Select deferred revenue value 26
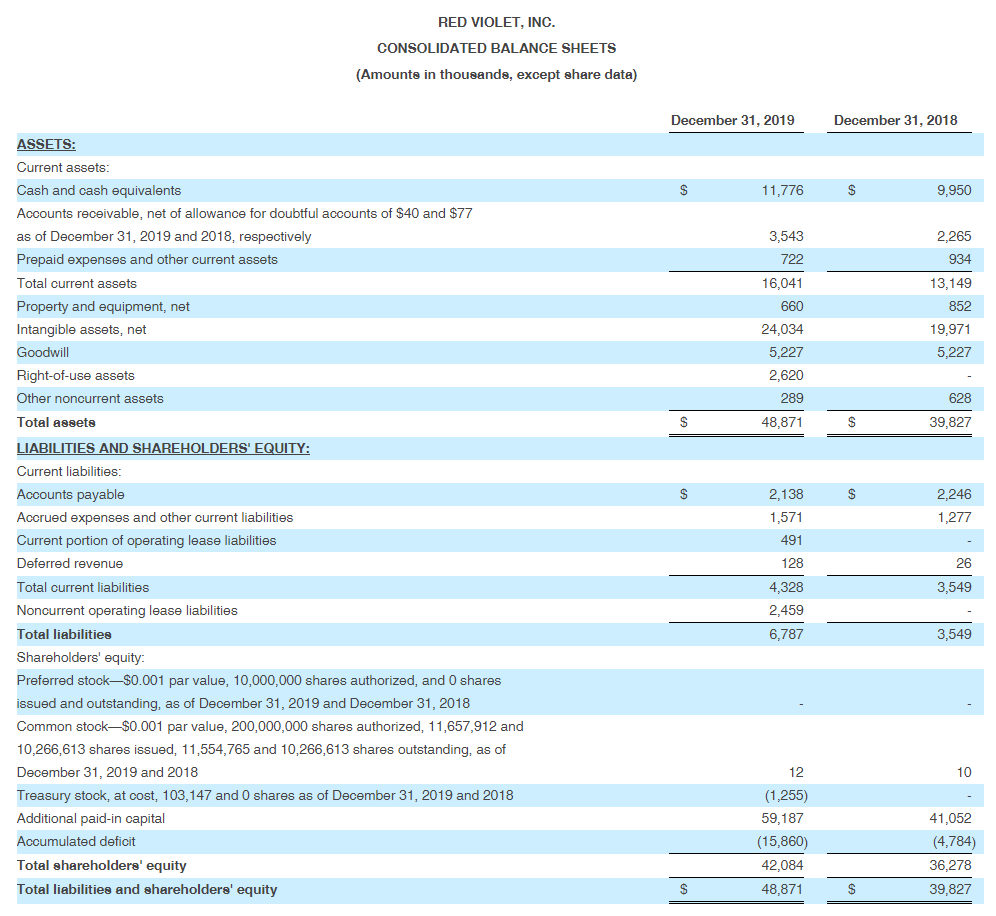The width and height of the screenshot is (996, 916). (963, 563)
